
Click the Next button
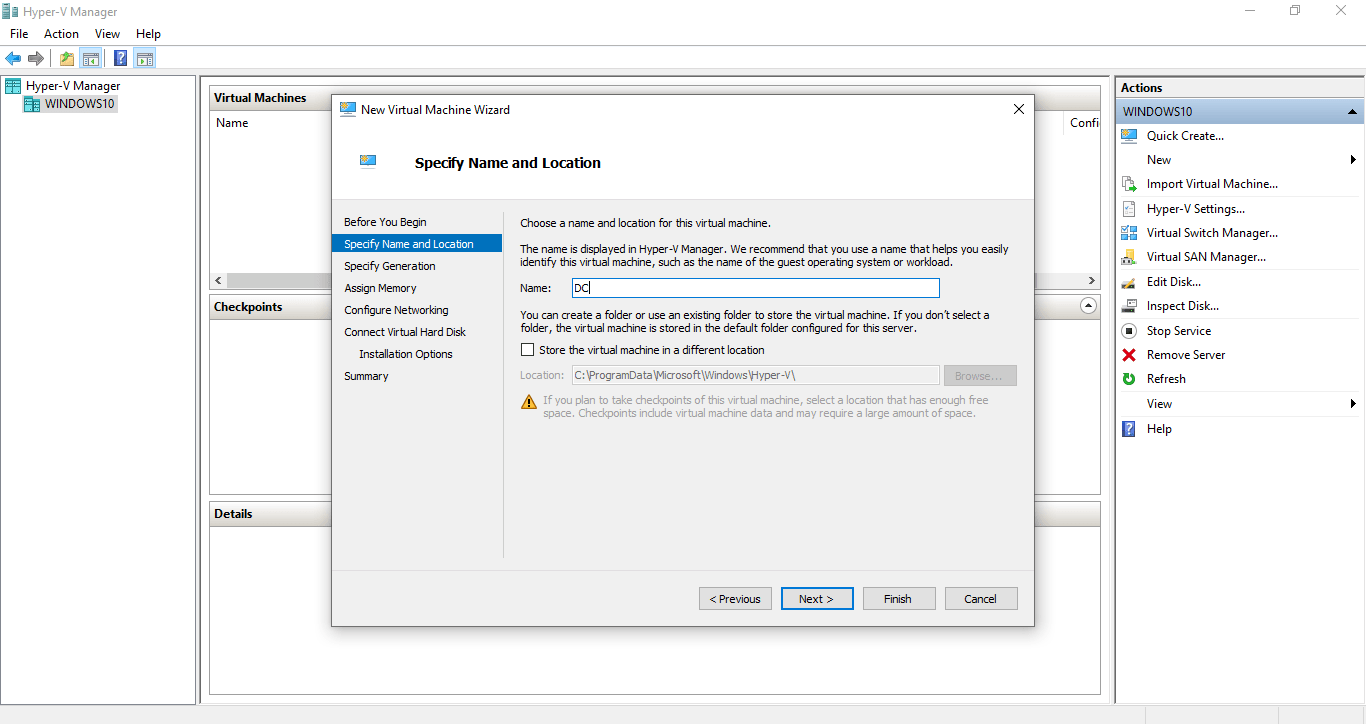817,599
